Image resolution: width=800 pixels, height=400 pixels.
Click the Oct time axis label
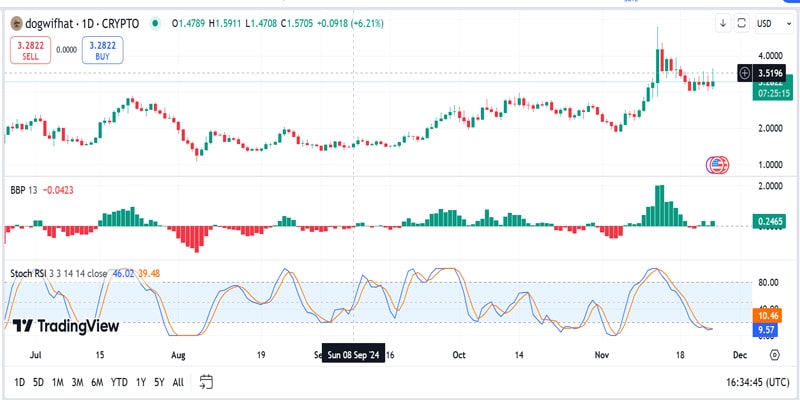tap(460, 355)
